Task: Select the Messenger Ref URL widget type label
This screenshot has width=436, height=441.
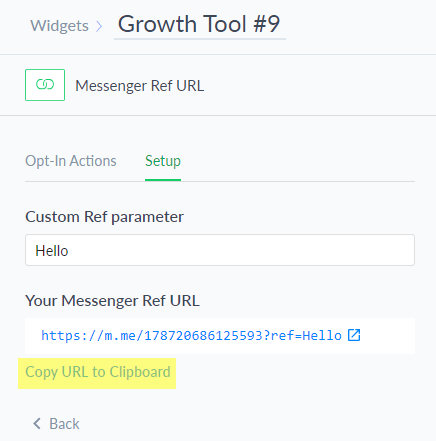Action: (x=140, y=86)
